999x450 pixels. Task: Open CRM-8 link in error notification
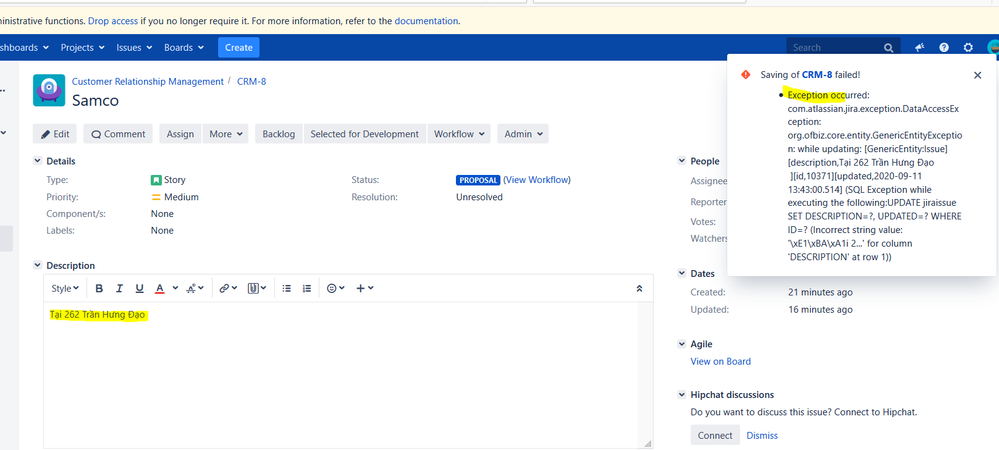click(x=817, y=75)
